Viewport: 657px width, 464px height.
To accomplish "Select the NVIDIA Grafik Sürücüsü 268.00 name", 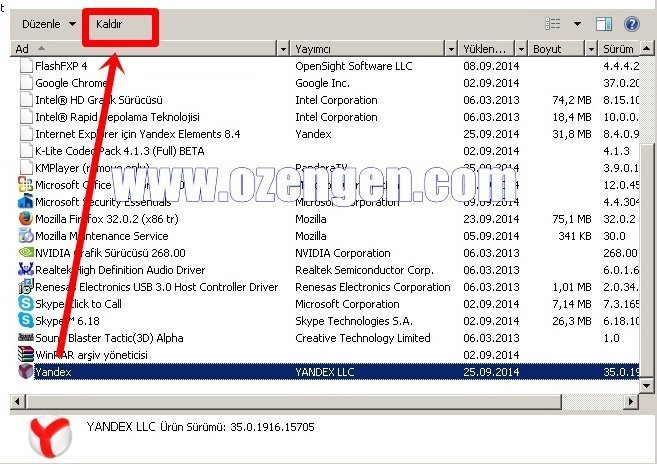I will click(110, 253).
